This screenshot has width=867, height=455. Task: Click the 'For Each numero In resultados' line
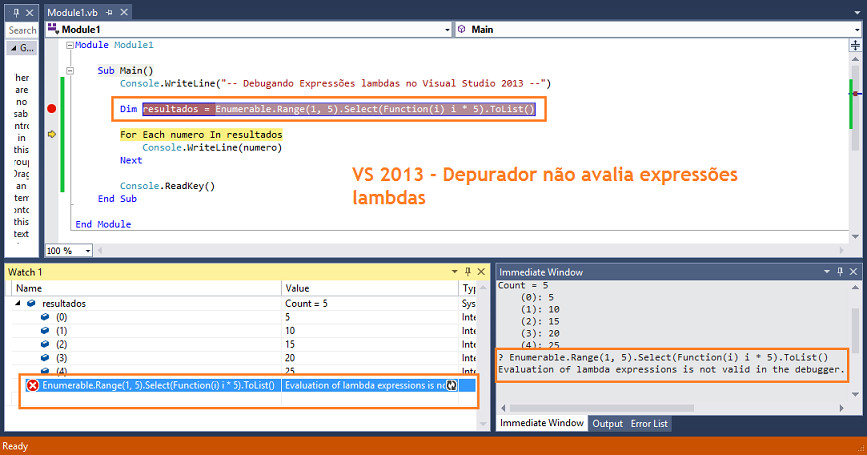click(x=201, y=134)
